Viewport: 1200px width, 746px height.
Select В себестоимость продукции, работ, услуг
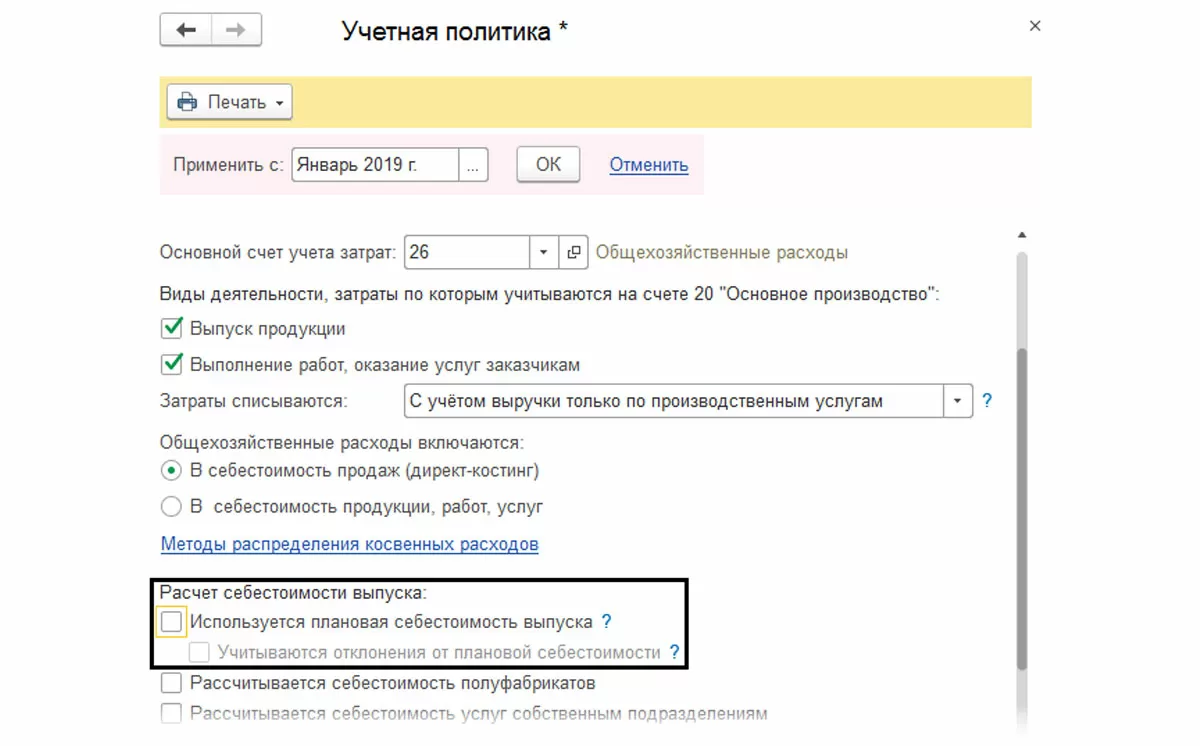click(172, 506)
